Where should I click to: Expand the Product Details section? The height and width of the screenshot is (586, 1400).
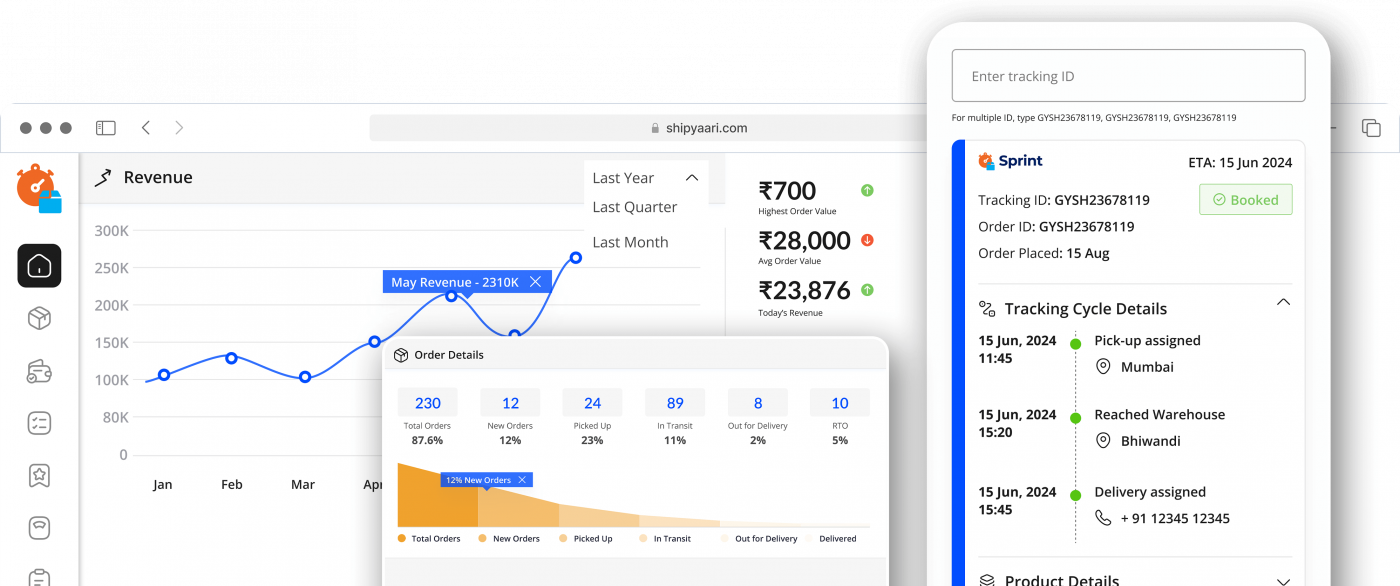pos(1283,579)
